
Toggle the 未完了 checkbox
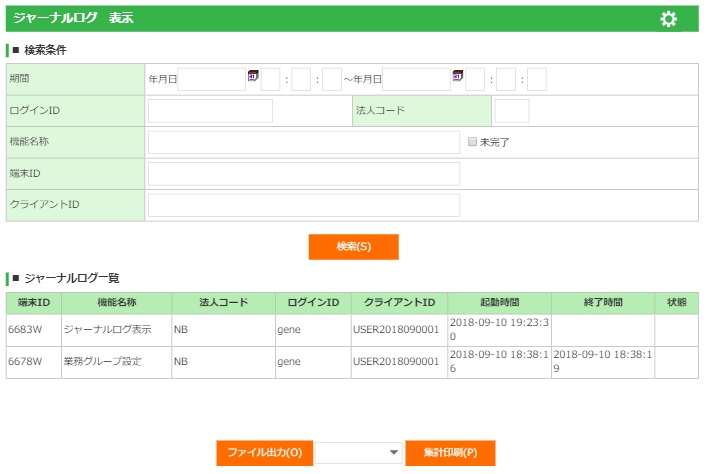[x=473, y=142]
